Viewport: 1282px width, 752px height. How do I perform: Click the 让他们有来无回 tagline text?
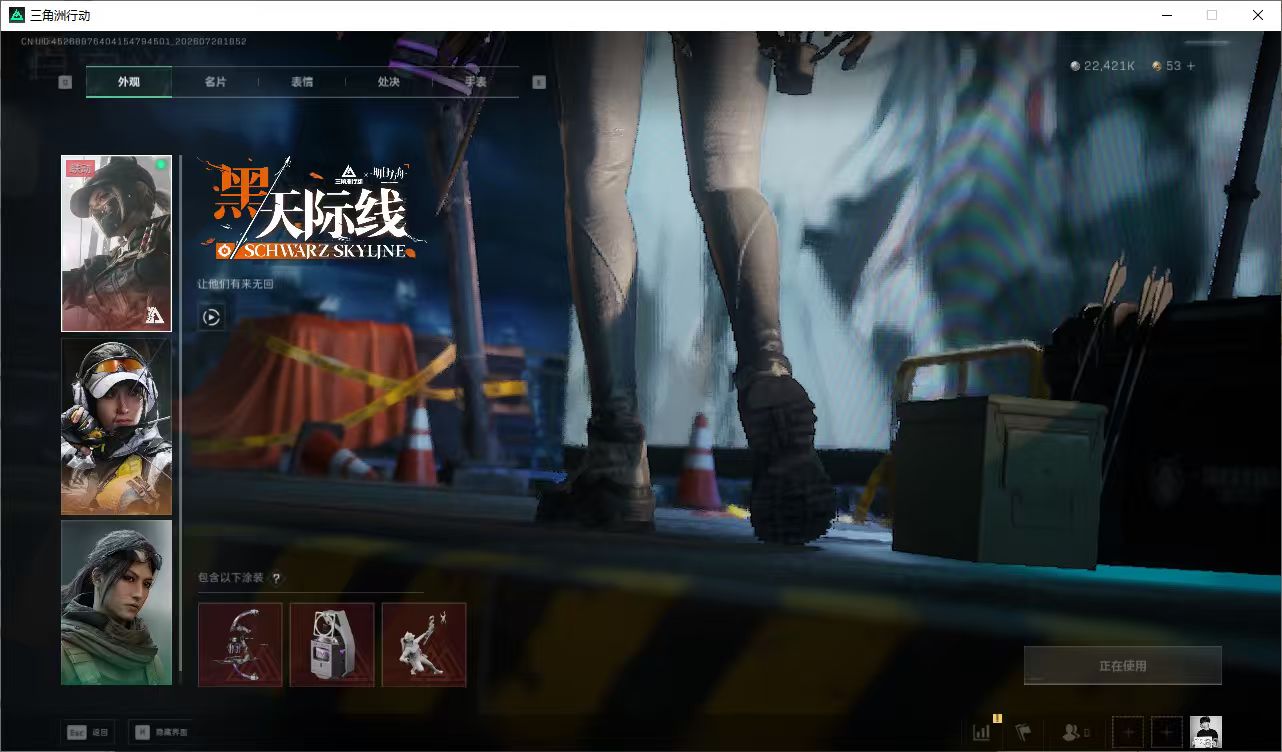point(236,284)
